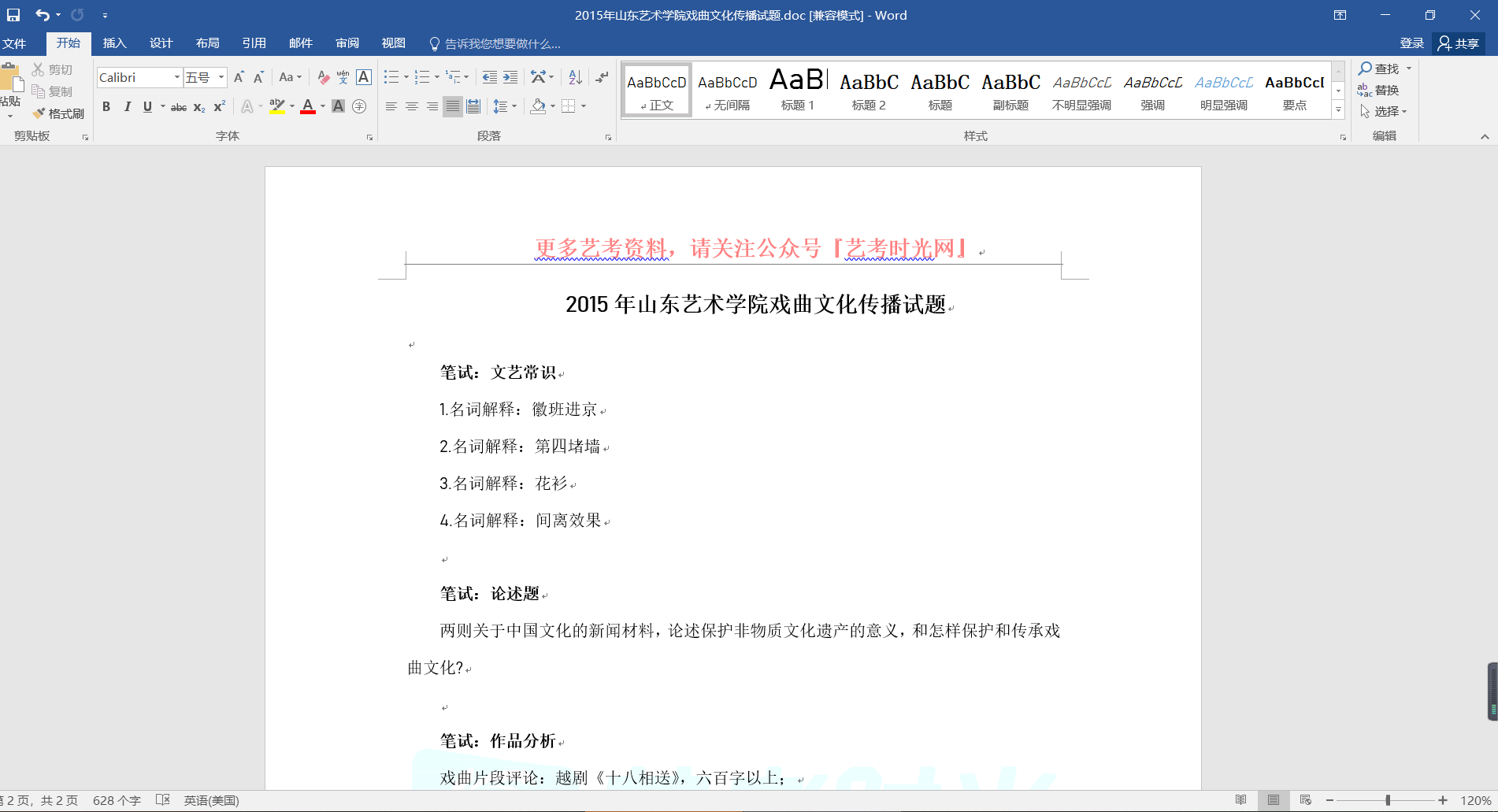The width and height of the screenshot is (1498, 812).
Task: Toggle bold formatting
Action: [x=106, y=106]
